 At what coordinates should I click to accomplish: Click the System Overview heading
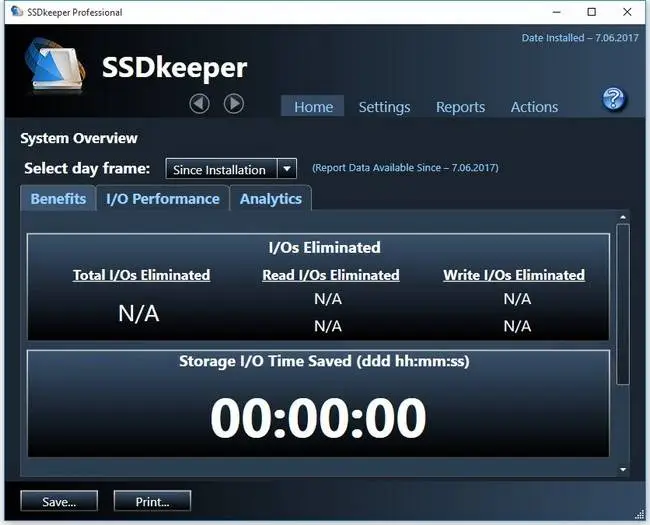click(79, 138)
